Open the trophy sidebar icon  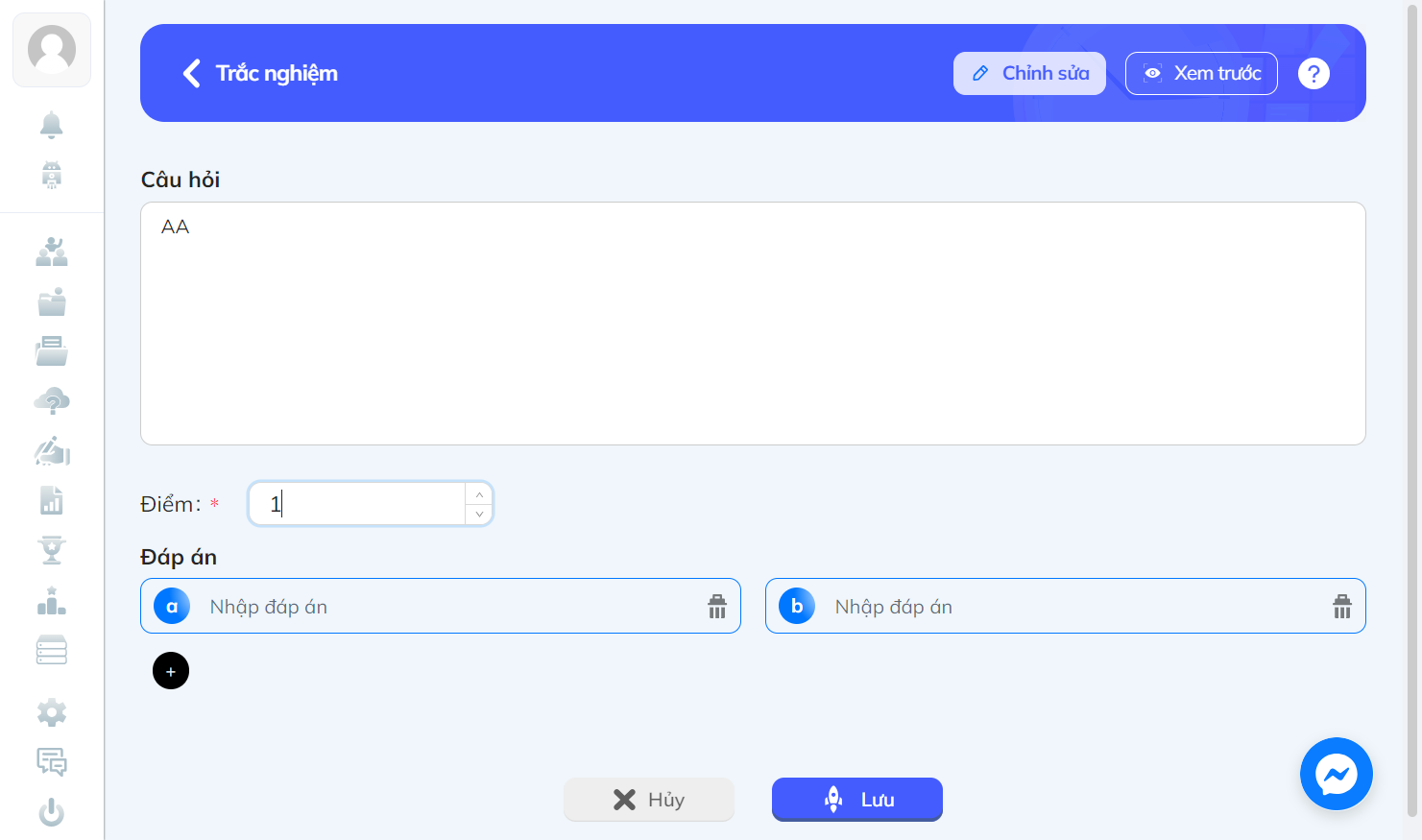[x=52, y=550]
